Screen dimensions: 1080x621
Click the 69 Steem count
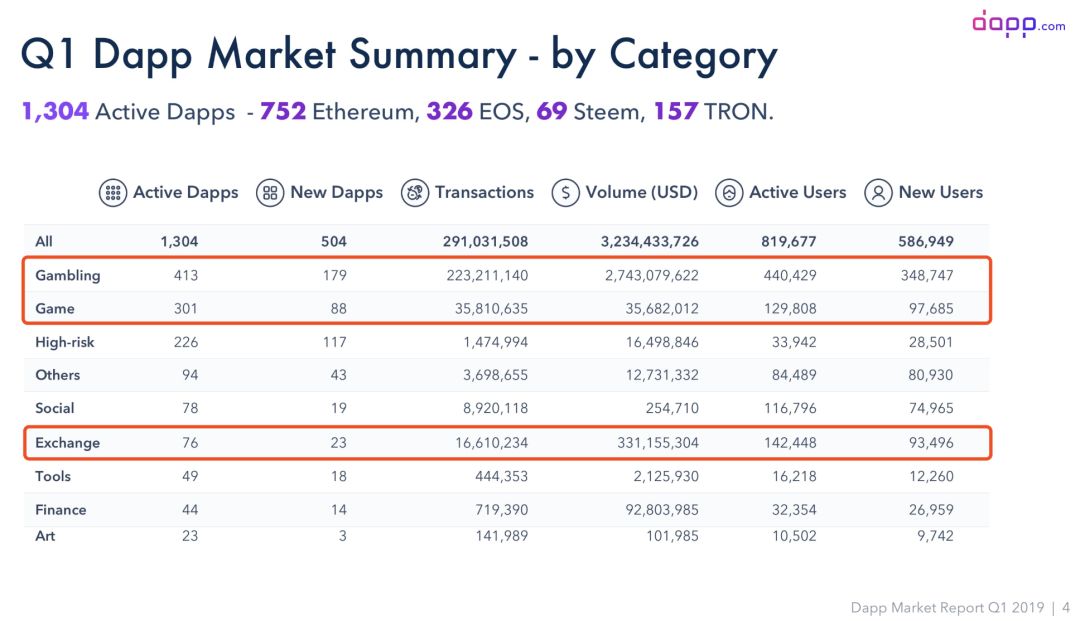tap(590, 112)
